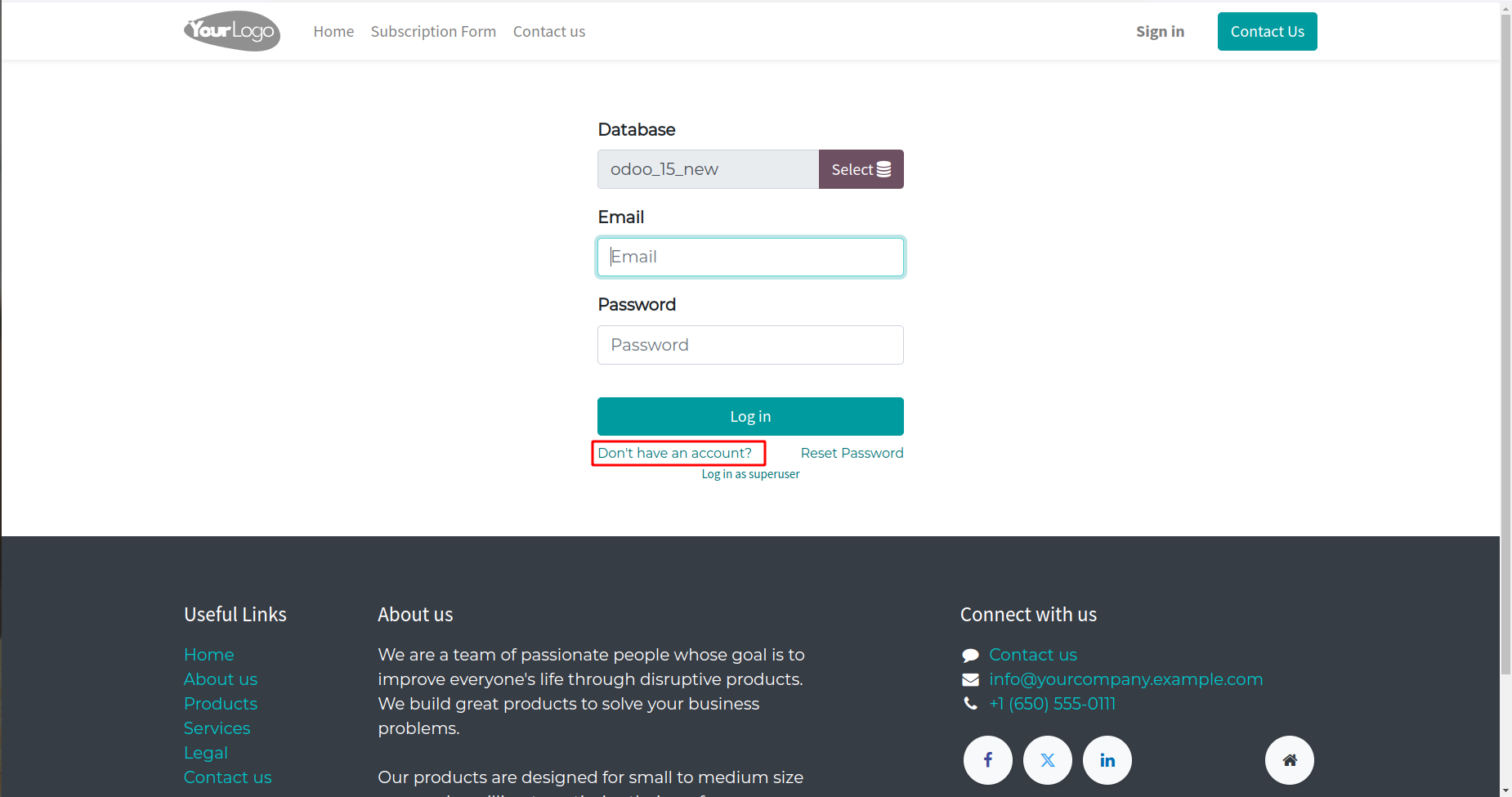Click the speech bubble icon beside Contact us
1512x797 pixels.
(x=970, y=655)
